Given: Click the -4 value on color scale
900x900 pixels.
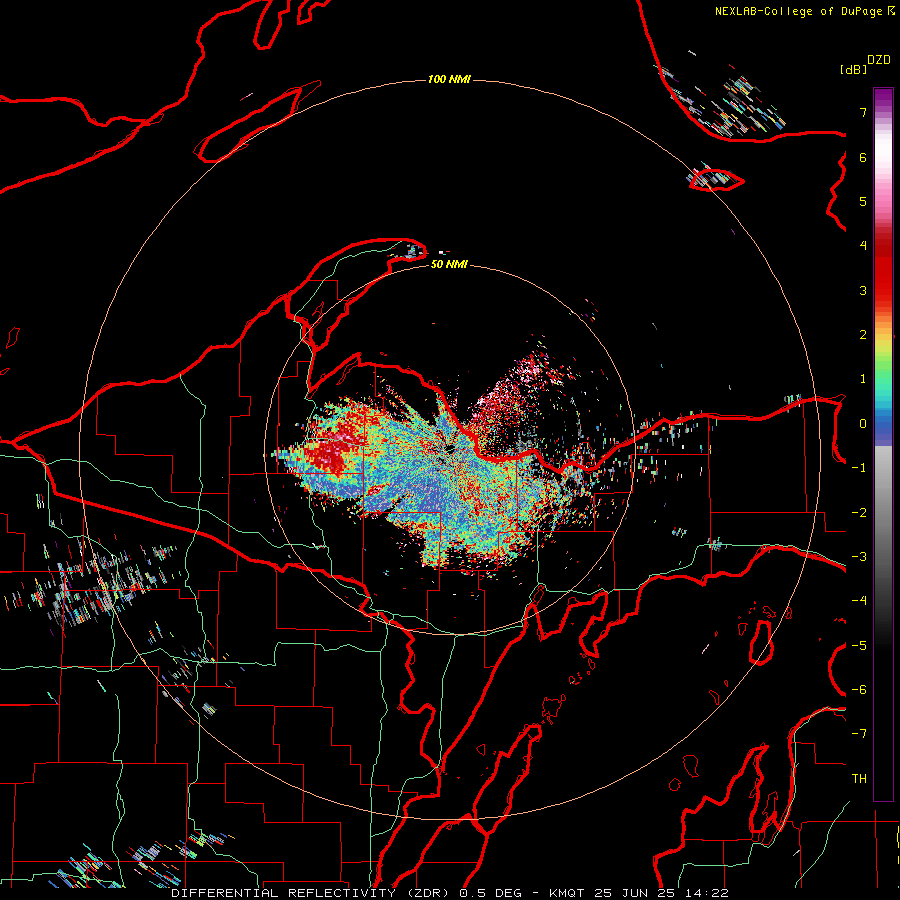Looking at the screenshot, I should click(859, 601).
